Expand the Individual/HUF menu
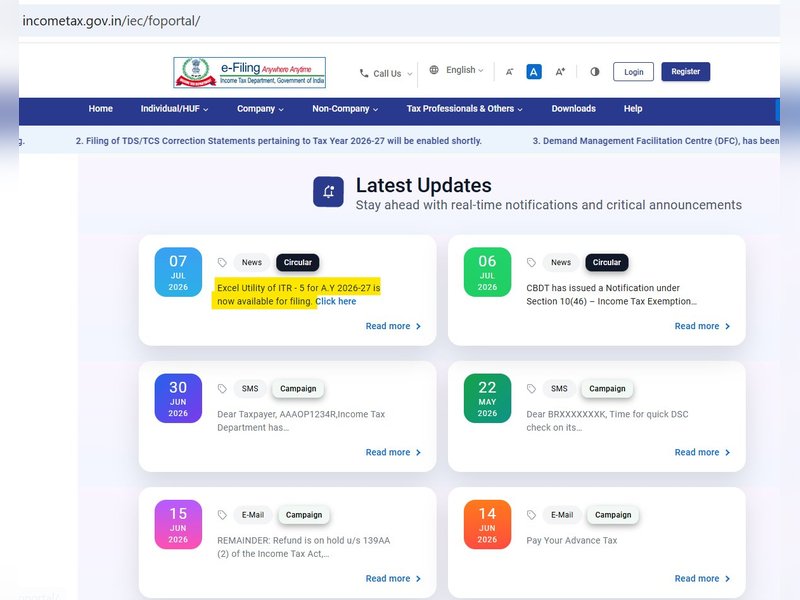 (174, 109)
